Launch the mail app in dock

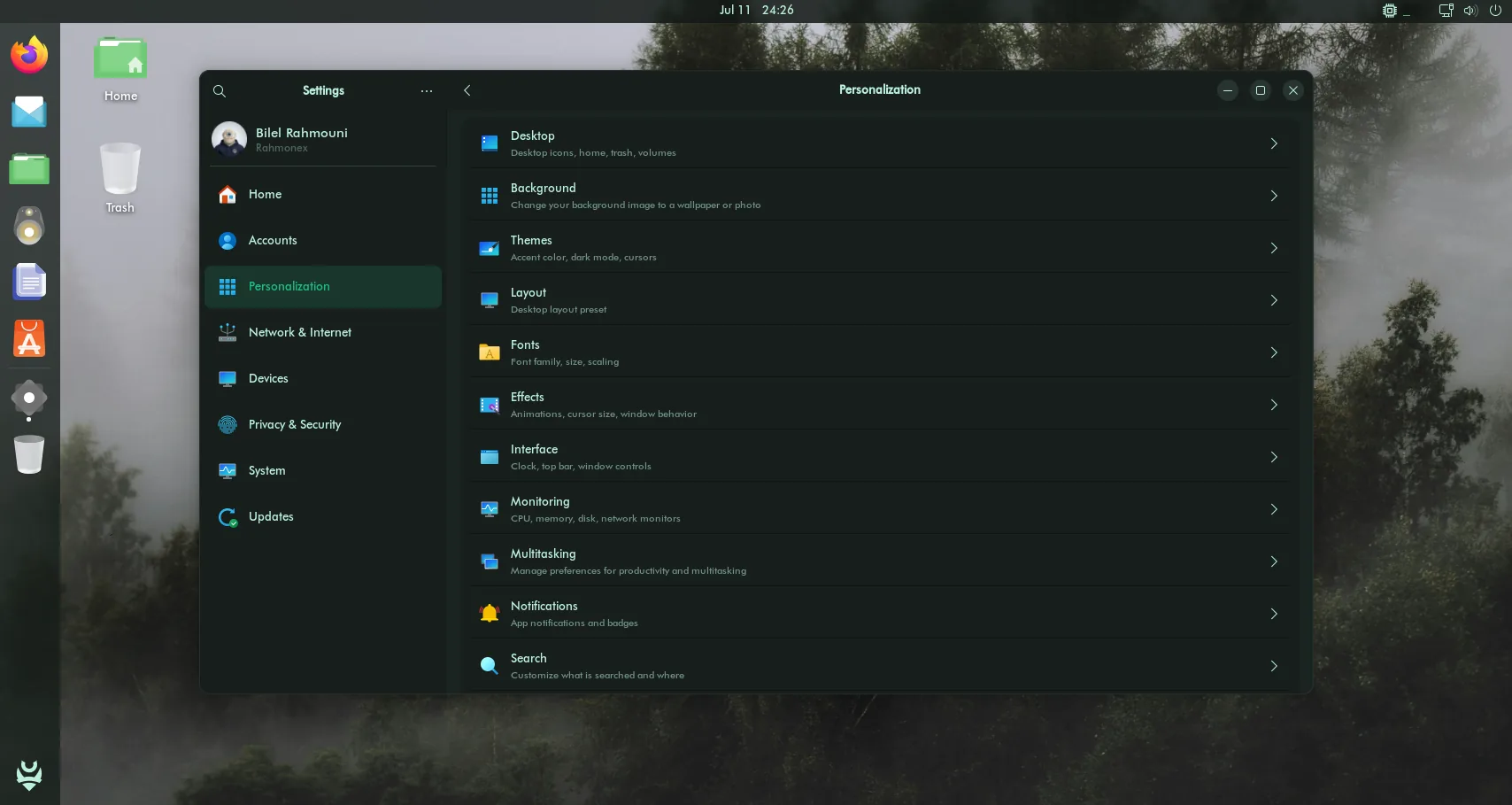coord(29,112)
